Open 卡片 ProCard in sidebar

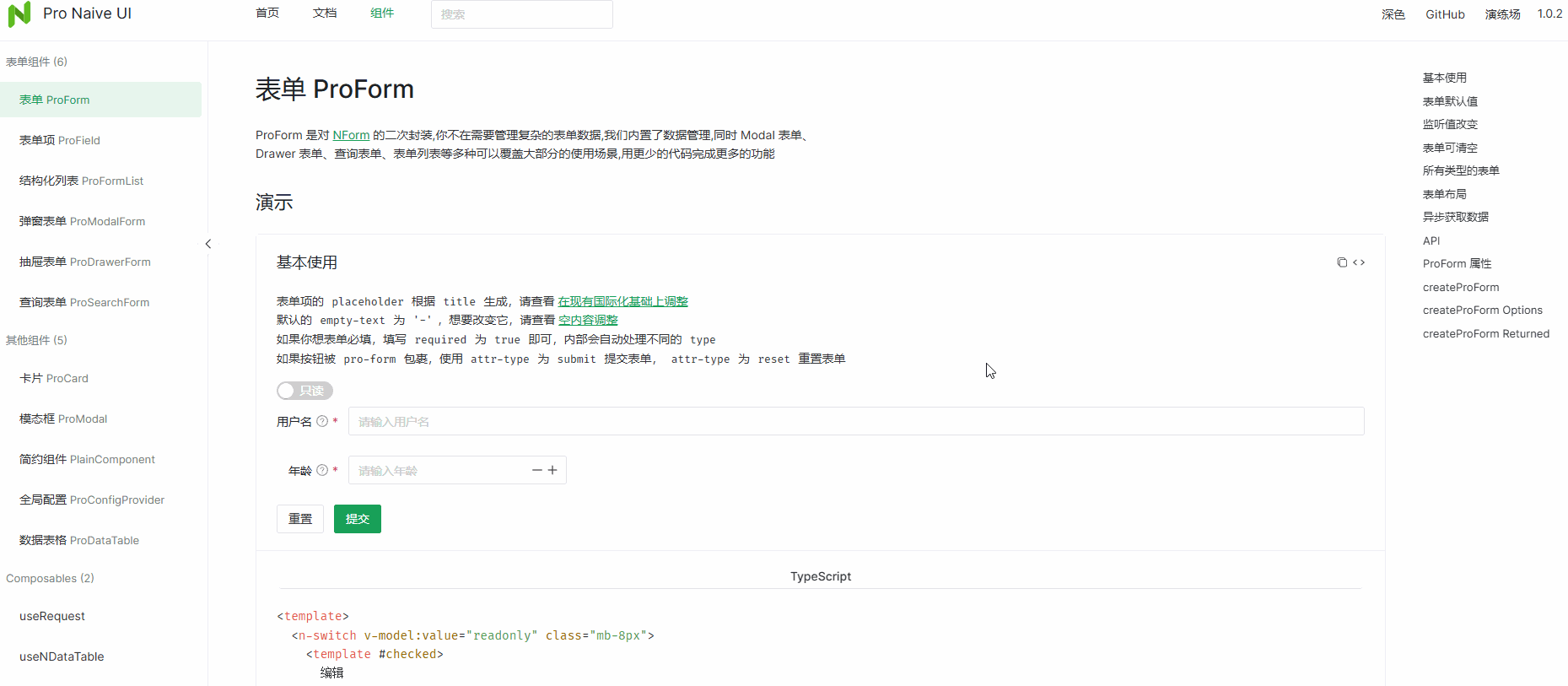pos(100,378)
